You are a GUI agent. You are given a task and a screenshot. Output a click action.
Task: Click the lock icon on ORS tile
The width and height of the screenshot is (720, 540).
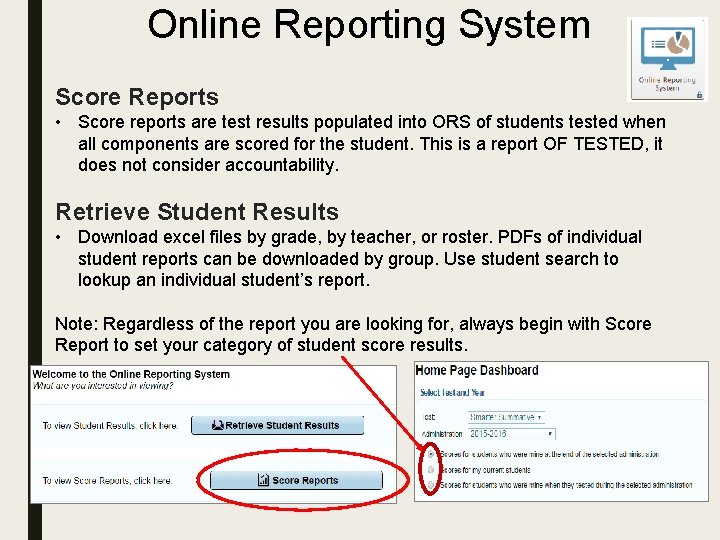699,95
